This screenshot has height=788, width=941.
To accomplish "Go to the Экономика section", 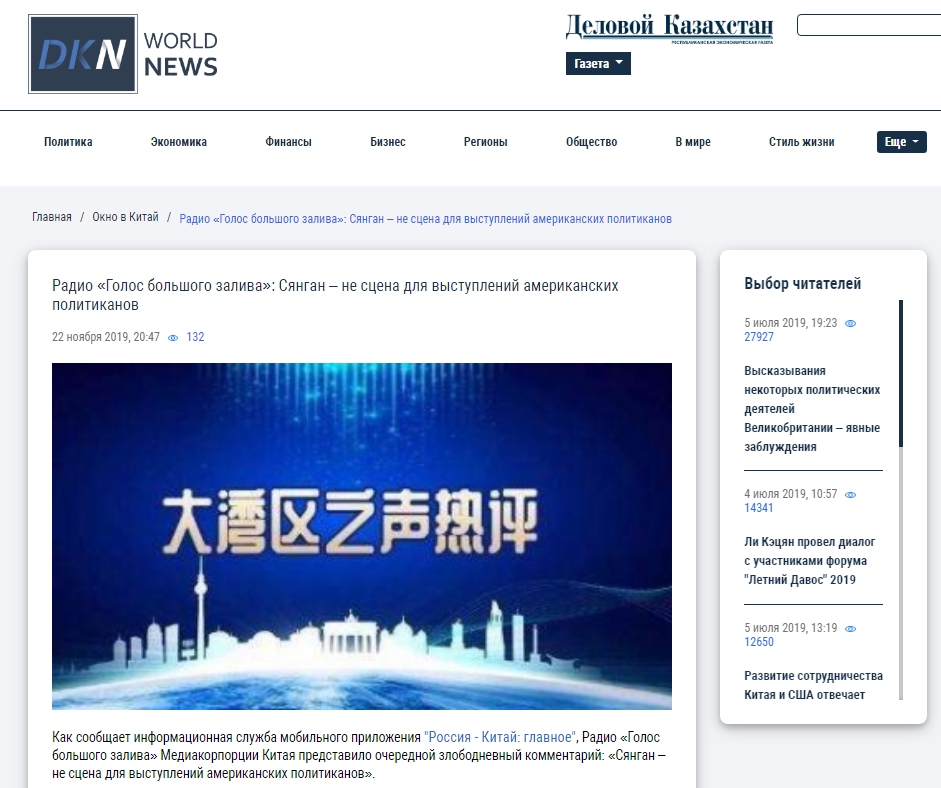I will [x=179, y=142].
